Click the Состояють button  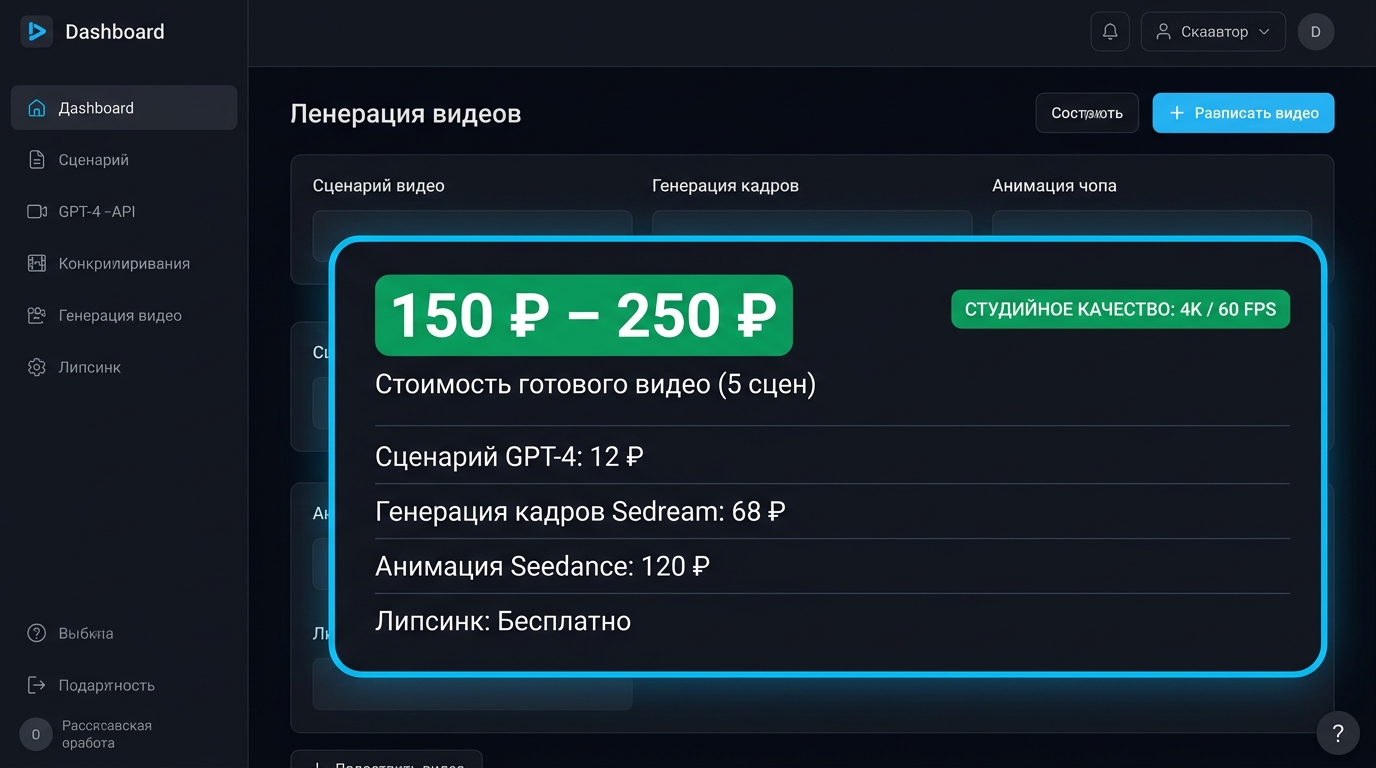(x=1087, y=113)
